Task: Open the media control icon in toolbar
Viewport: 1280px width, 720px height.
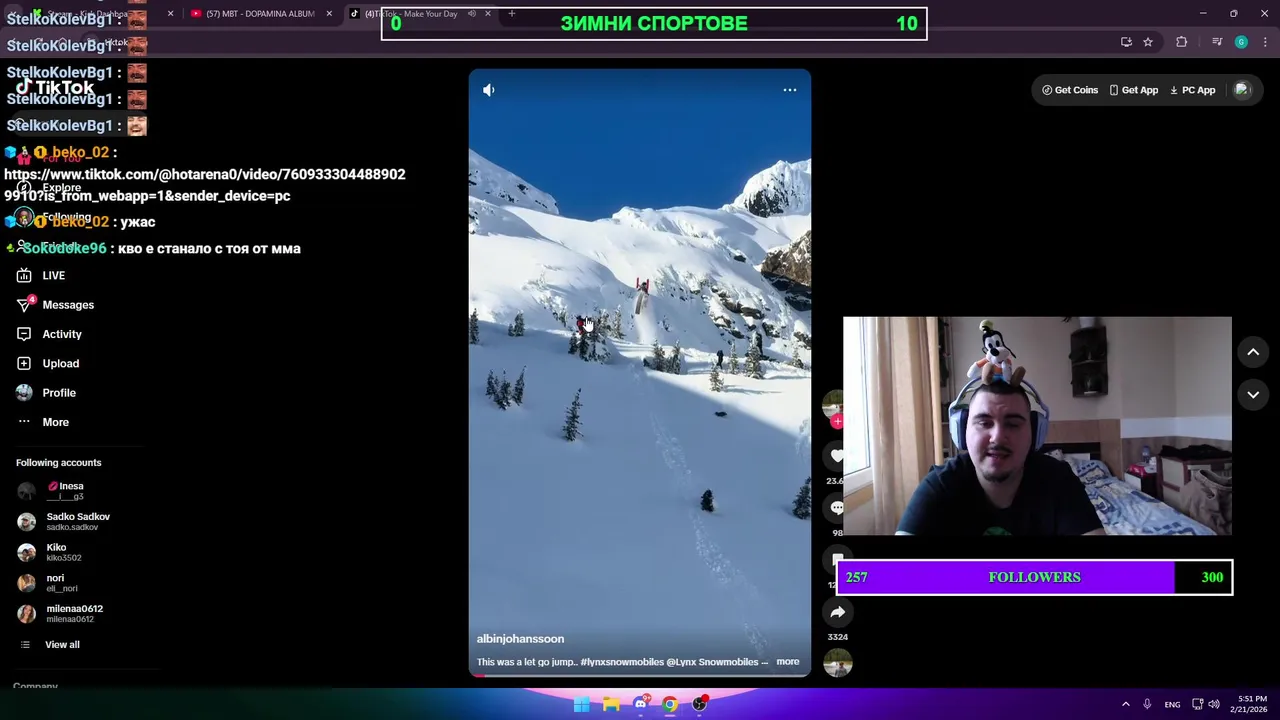Action: [1216, 42]
